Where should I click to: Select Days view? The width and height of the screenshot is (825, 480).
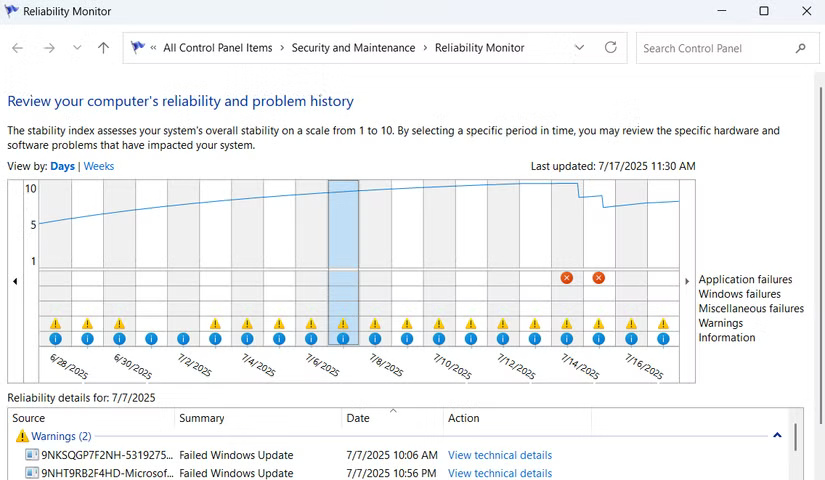[x=62, y=166]
